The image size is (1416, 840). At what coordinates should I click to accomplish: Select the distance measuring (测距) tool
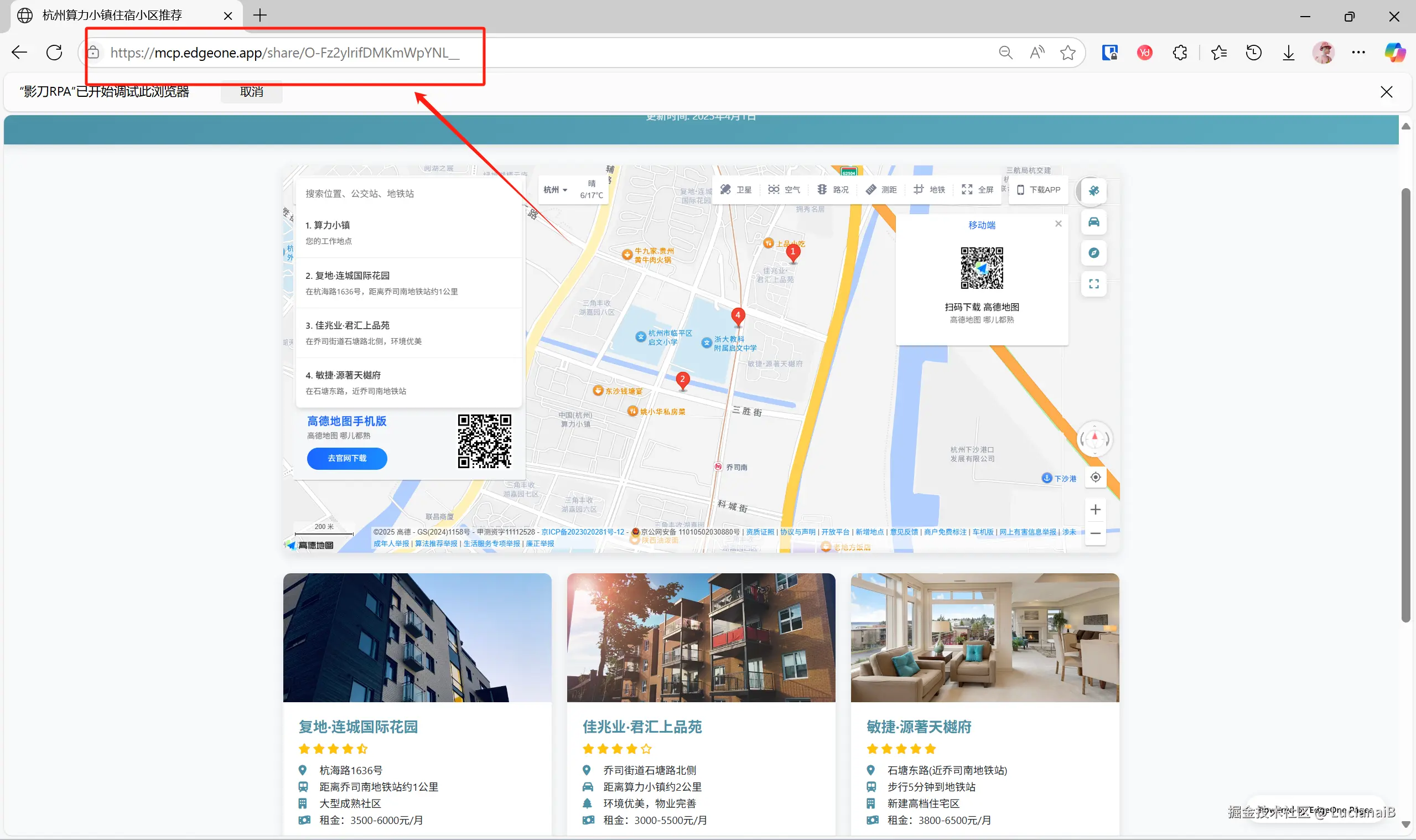(880, 190)
